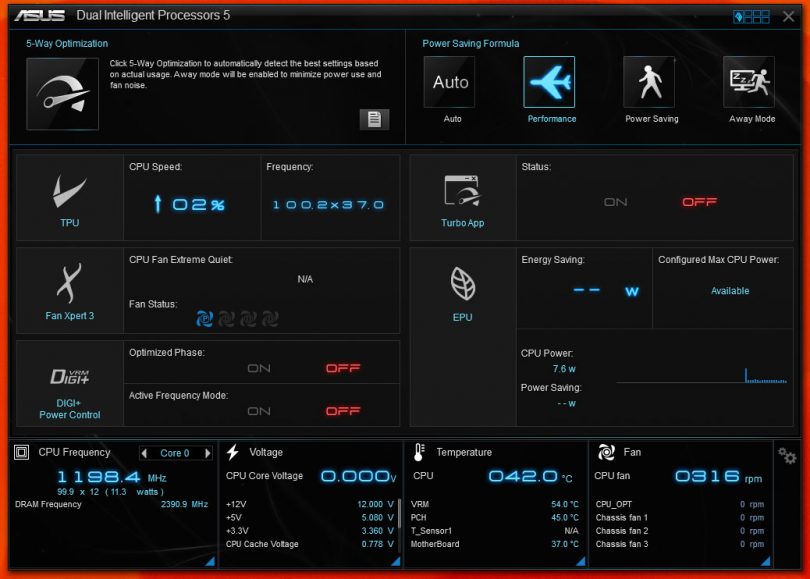Launch the 5-Way Optimization speedometer icon

tap(62, 94)
